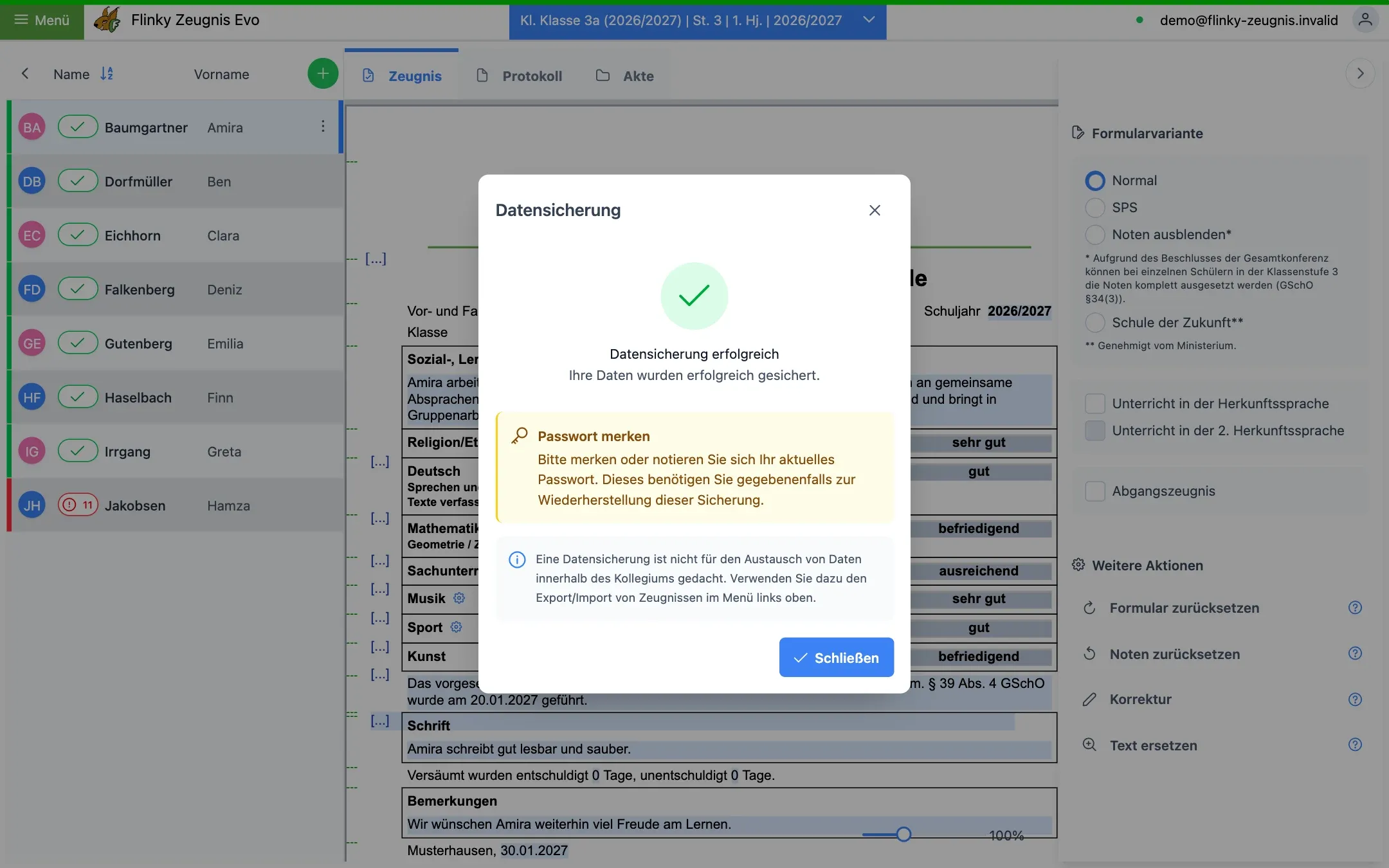Open help icon beside Korrektur
1389x868 pixels.
point(1354,699)
